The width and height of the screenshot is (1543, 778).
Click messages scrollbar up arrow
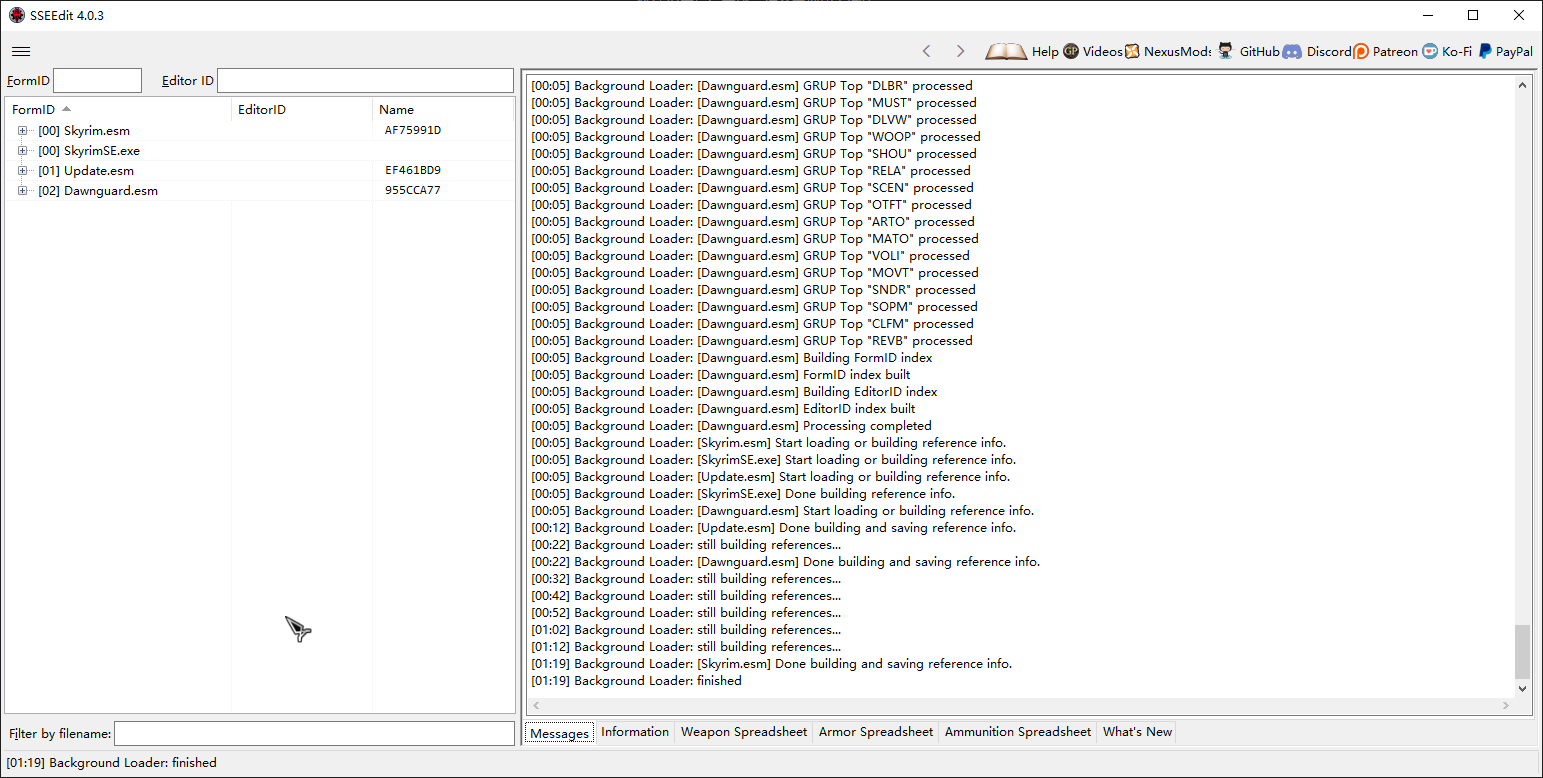(x=1523, y=85)
